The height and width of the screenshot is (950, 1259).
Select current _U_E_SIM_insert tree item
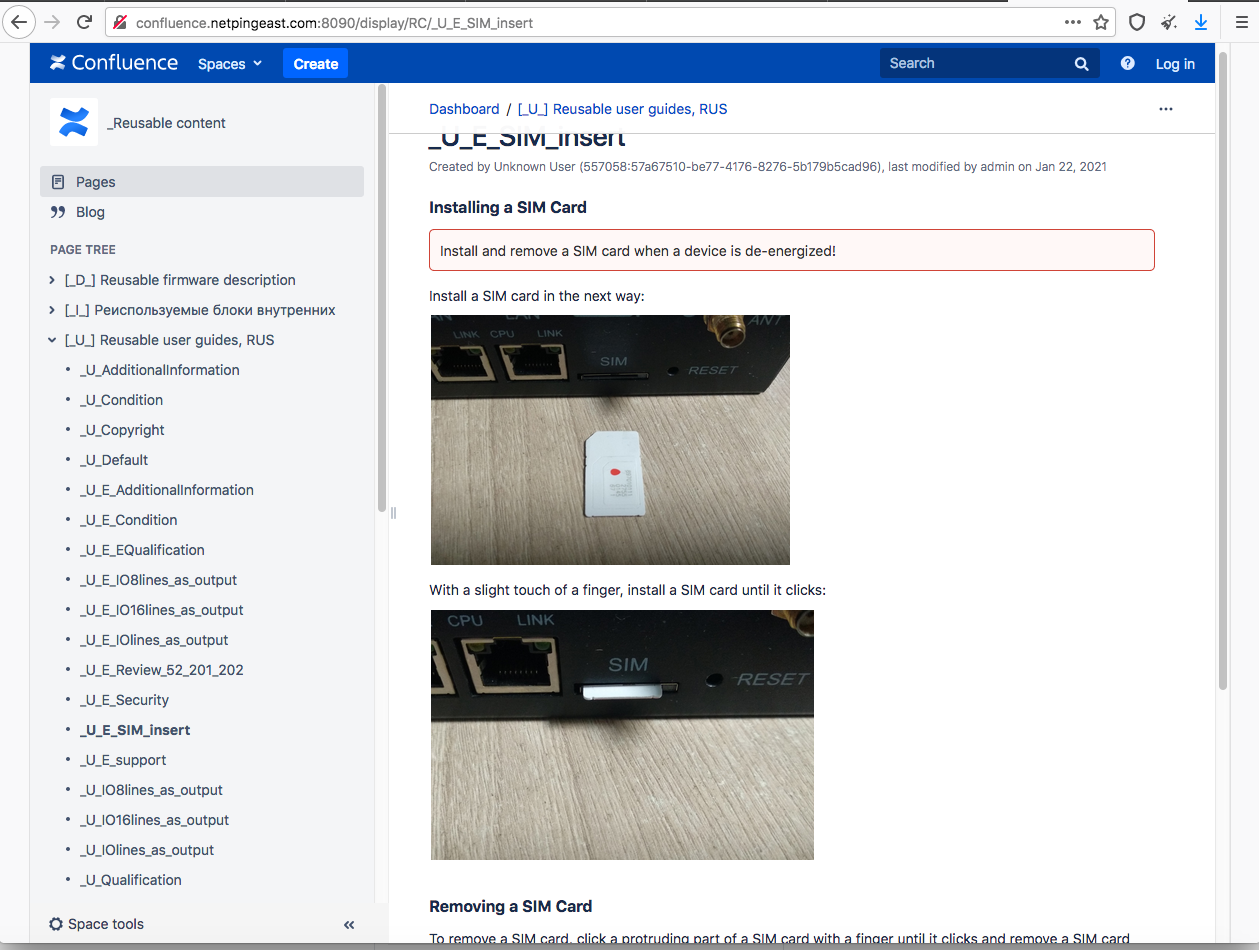click(134, 730)
